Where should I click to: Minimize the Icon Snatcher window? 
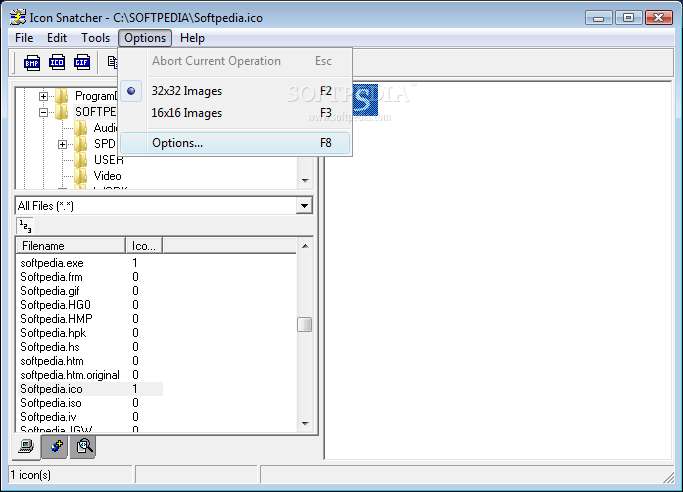(599, 18)
